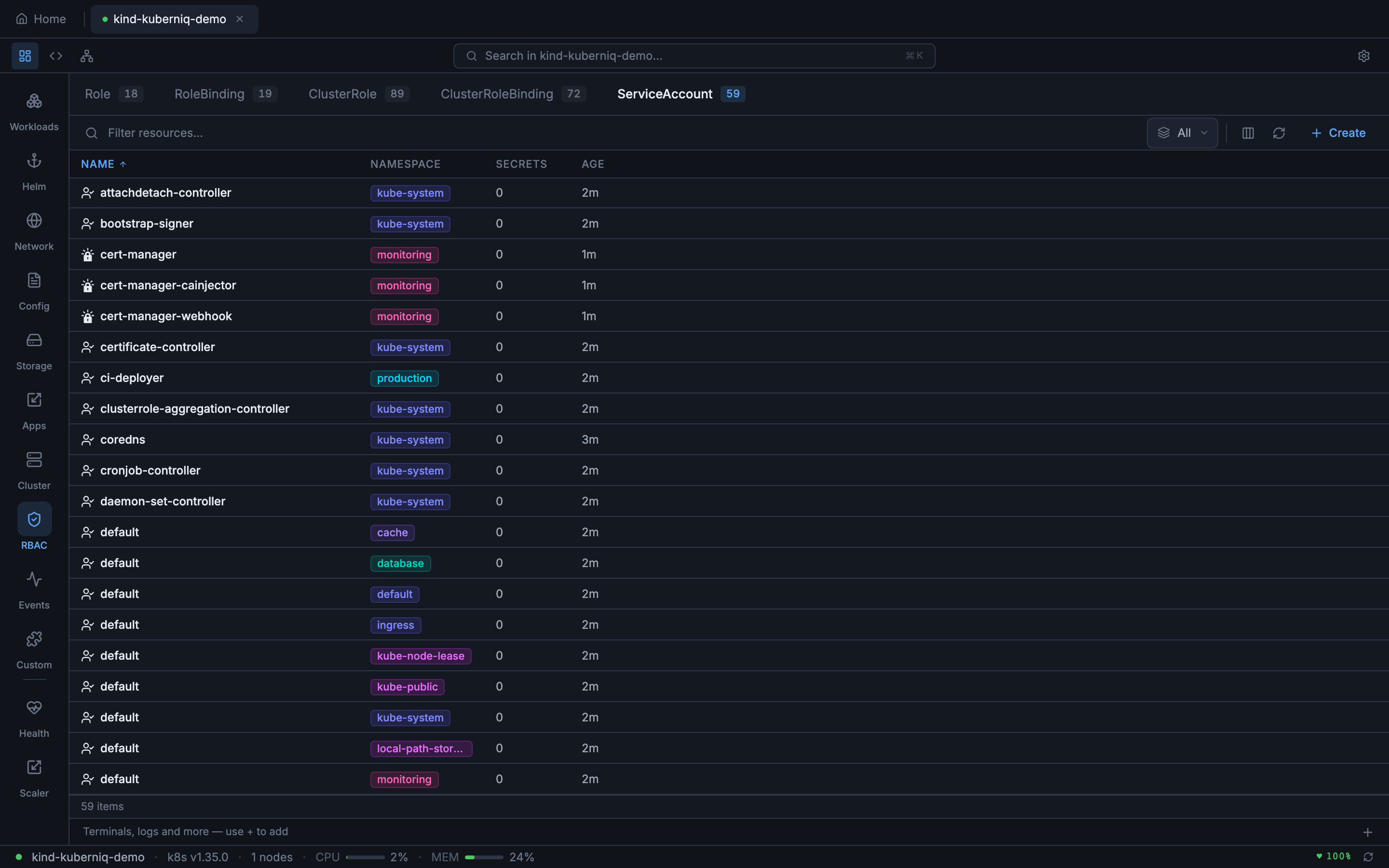Toggle the dashboard grid view icon
Viewport: 1389px width, 868px height.
[x=24, y=55]
